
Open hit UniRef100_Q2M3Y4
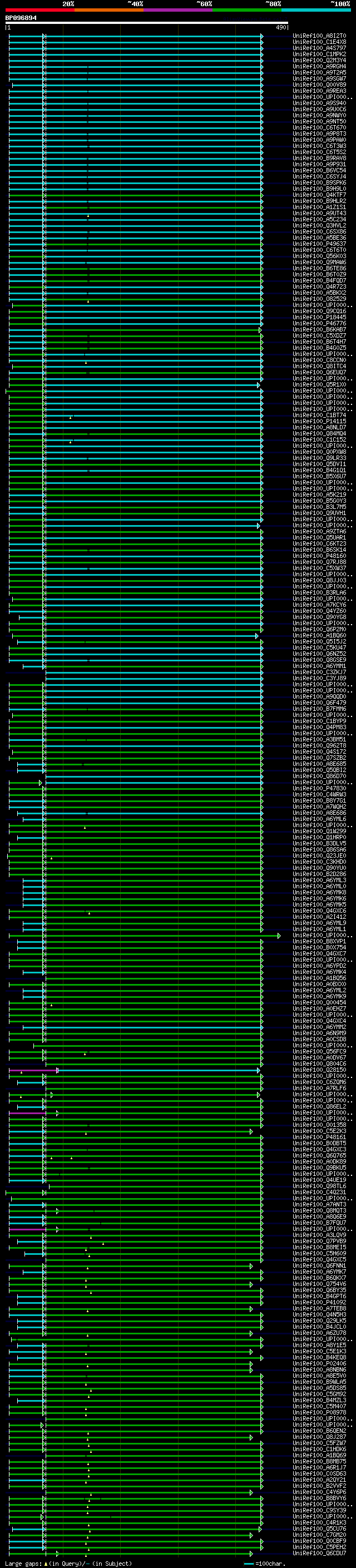click(x=319, y=60)
